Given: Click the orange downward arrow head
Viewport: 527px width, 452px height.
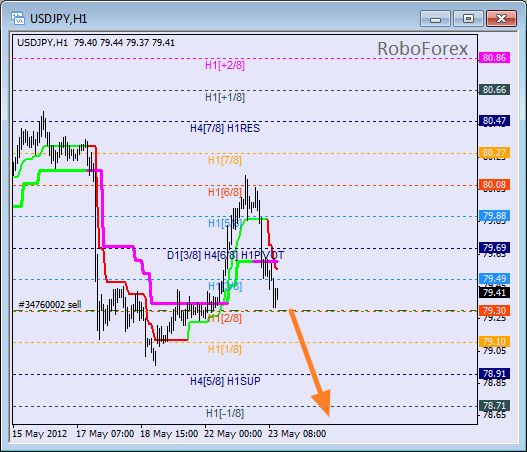Looking at the screenshot, I should pyautogui.click(x=323, y=402).
